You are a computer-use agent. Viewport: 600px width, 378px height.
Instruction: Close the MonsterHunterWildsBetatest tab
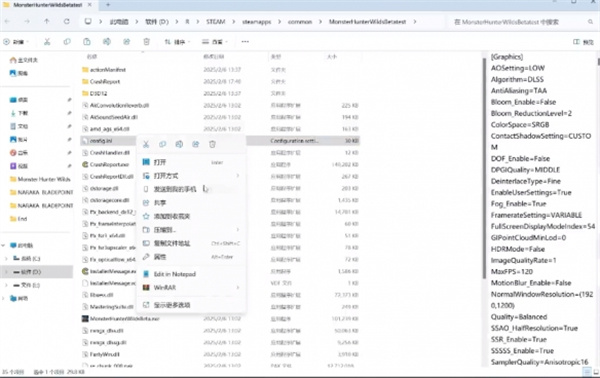90,5
